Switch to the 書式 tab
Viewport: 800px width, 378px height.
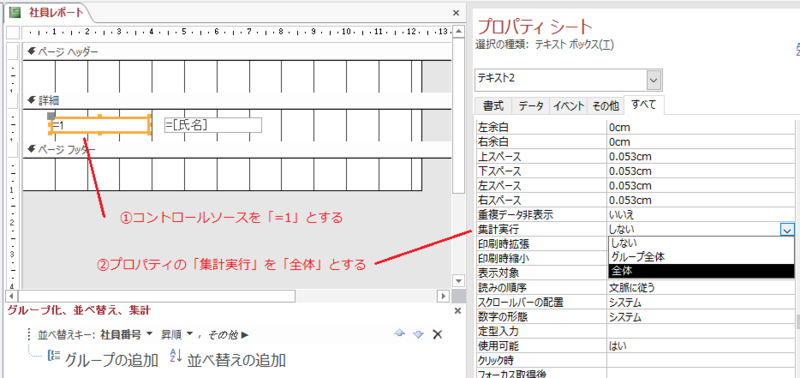pos(493,106)
